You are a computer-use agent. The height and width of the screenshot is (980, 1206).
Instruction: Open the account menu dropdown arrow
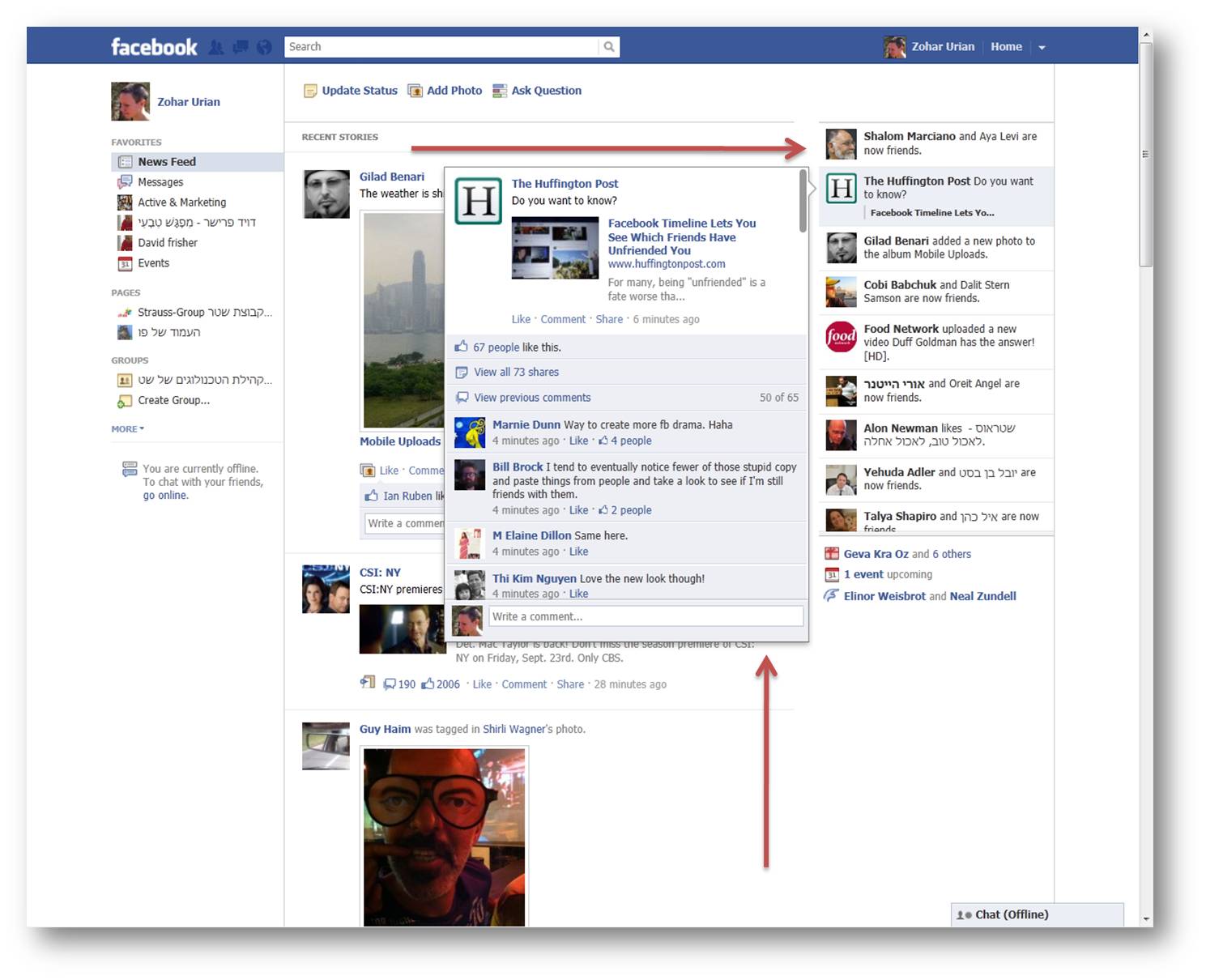pos(1042,48)
